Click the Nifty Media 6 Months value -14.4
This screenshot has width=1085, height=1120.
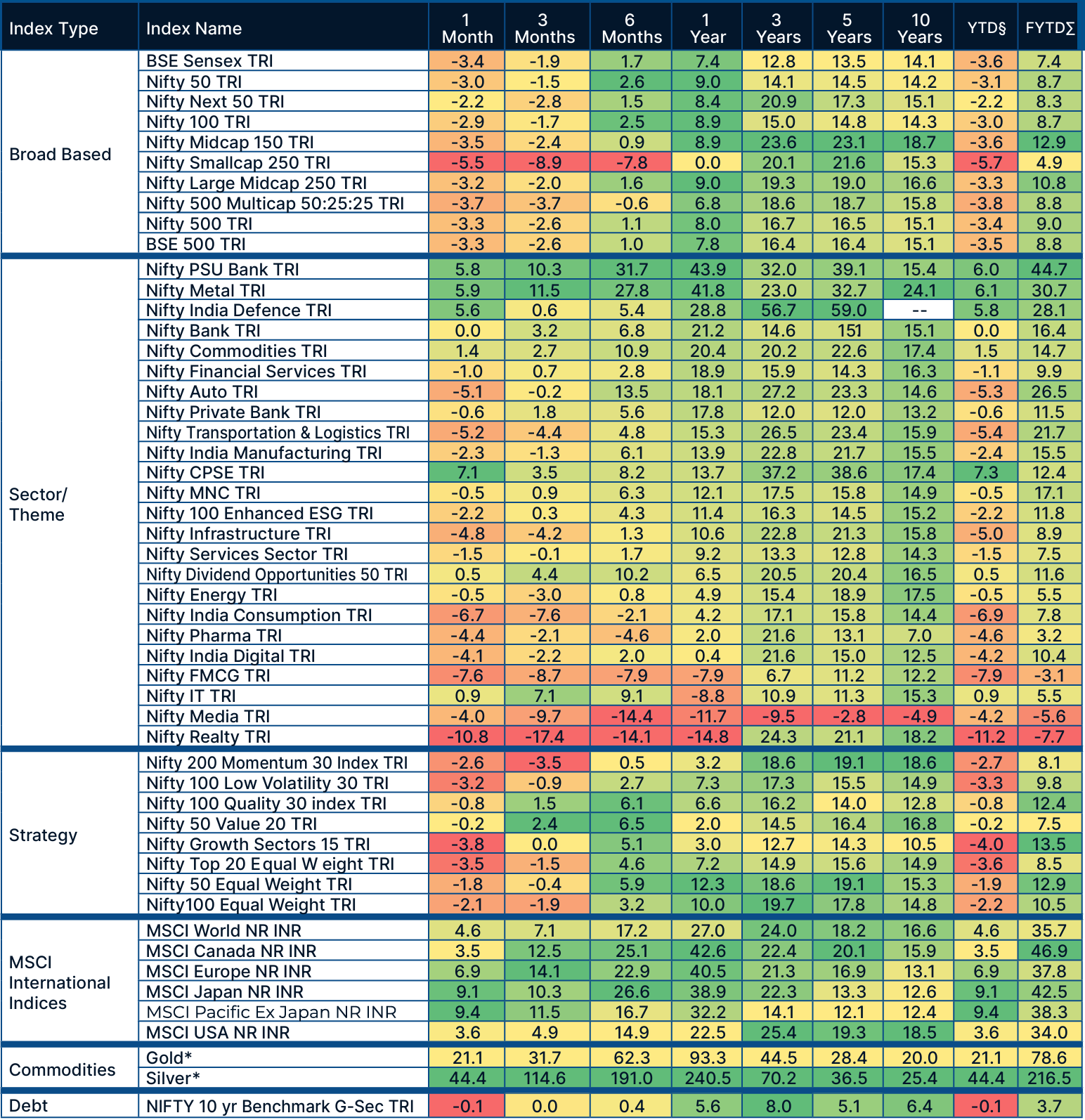(x=631, y=717)
